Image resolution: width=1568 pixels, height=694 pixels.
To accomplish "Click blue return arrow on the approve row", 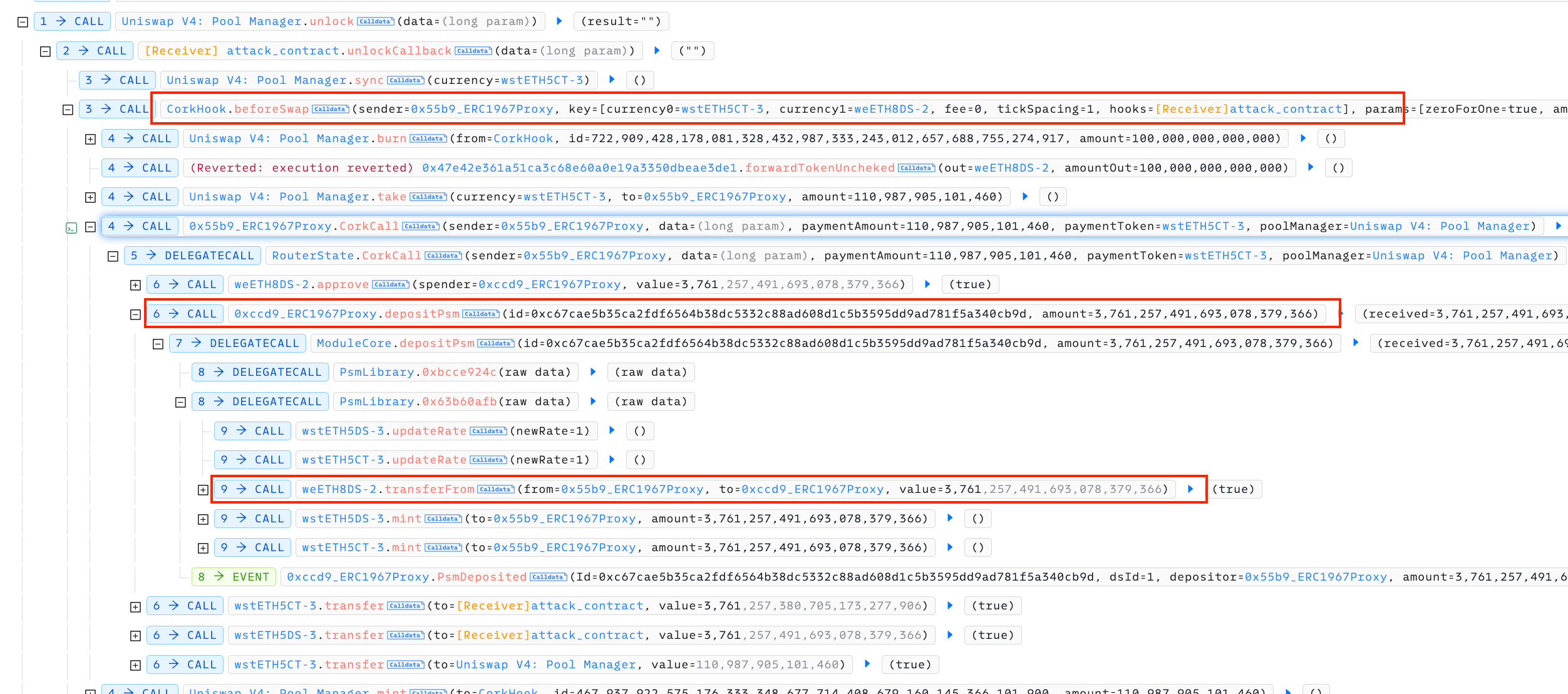I will click(927, 284).
